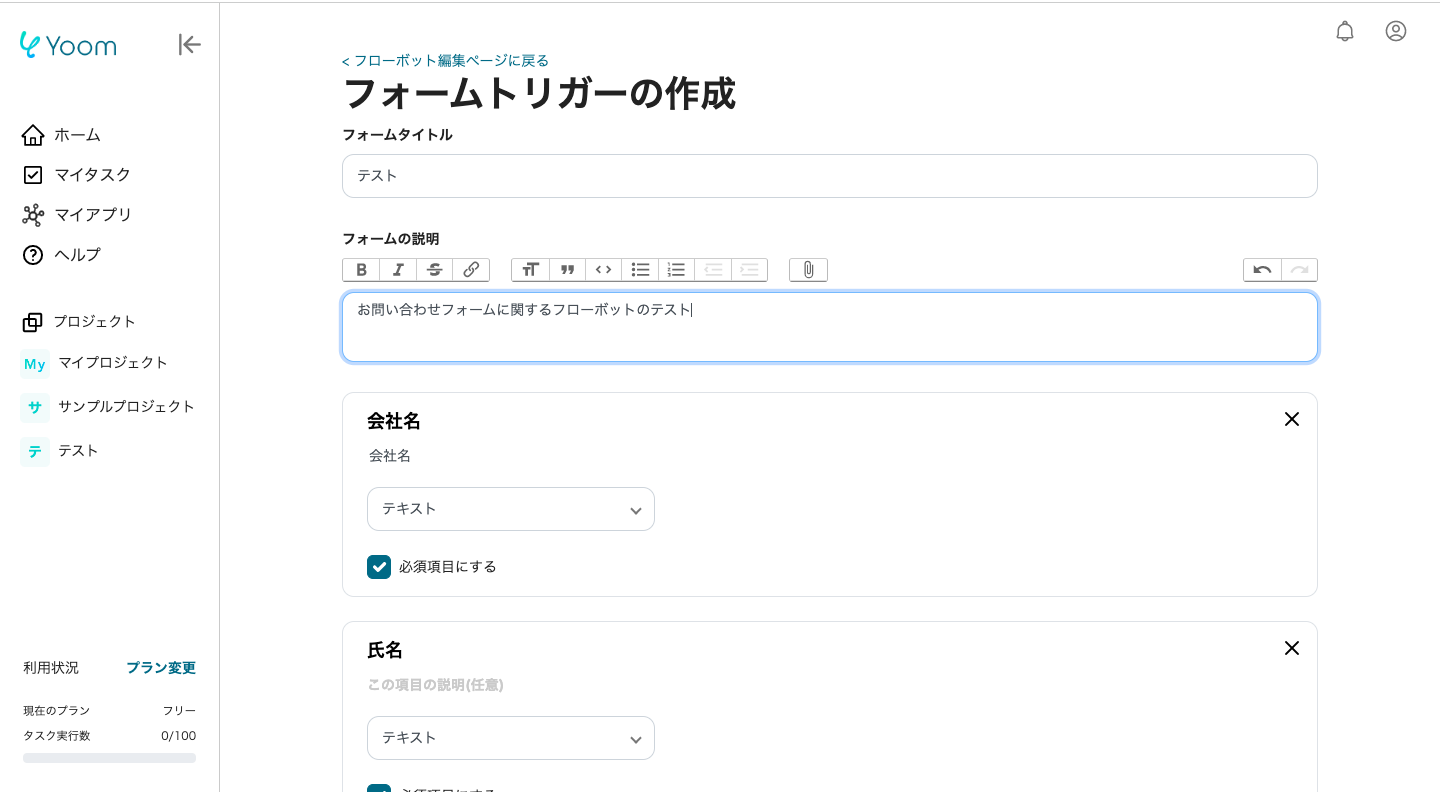
Task: Click the プラン変更 link
Action: (x=160, y=668)
